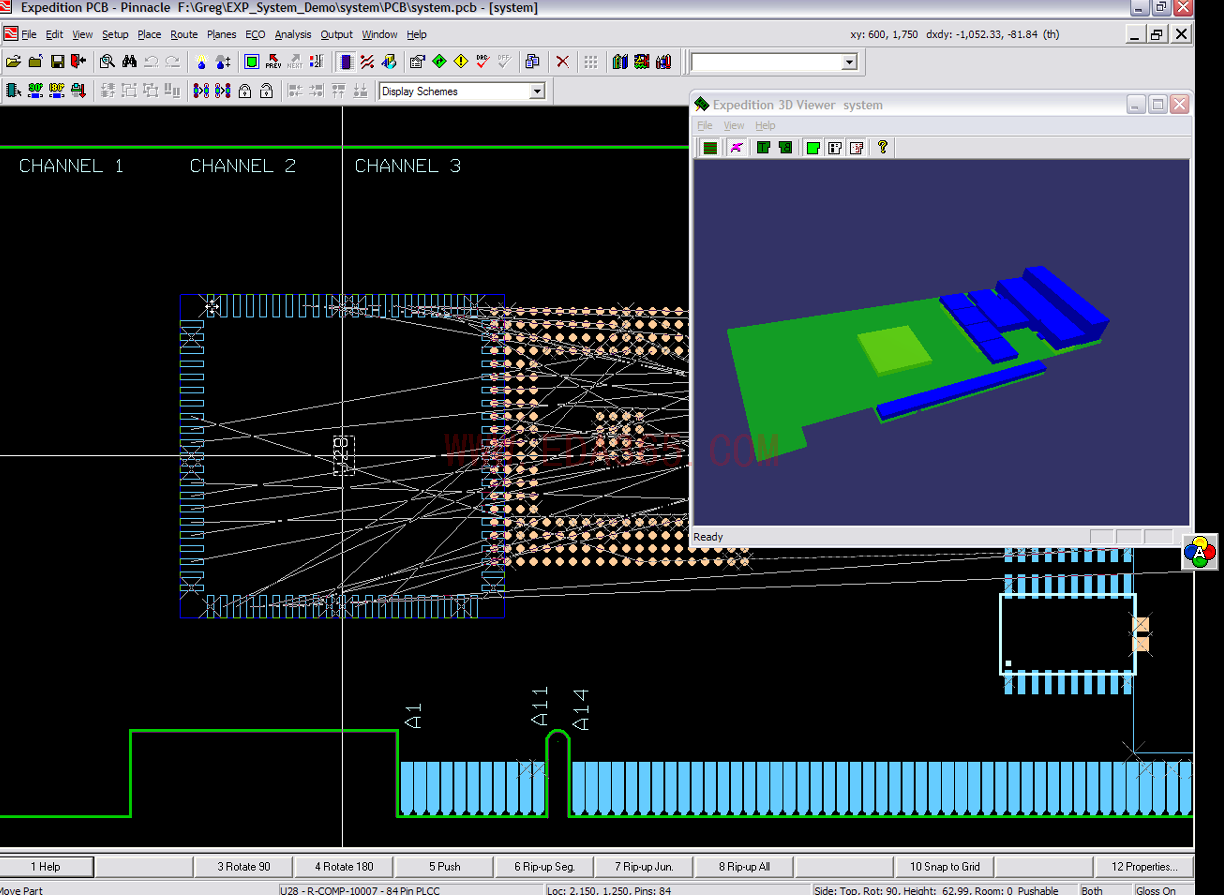Toggle Gloss On in the status bar
Image resolution: width=1224 pixels, height=895 pixels.
tap(1155, 890)
